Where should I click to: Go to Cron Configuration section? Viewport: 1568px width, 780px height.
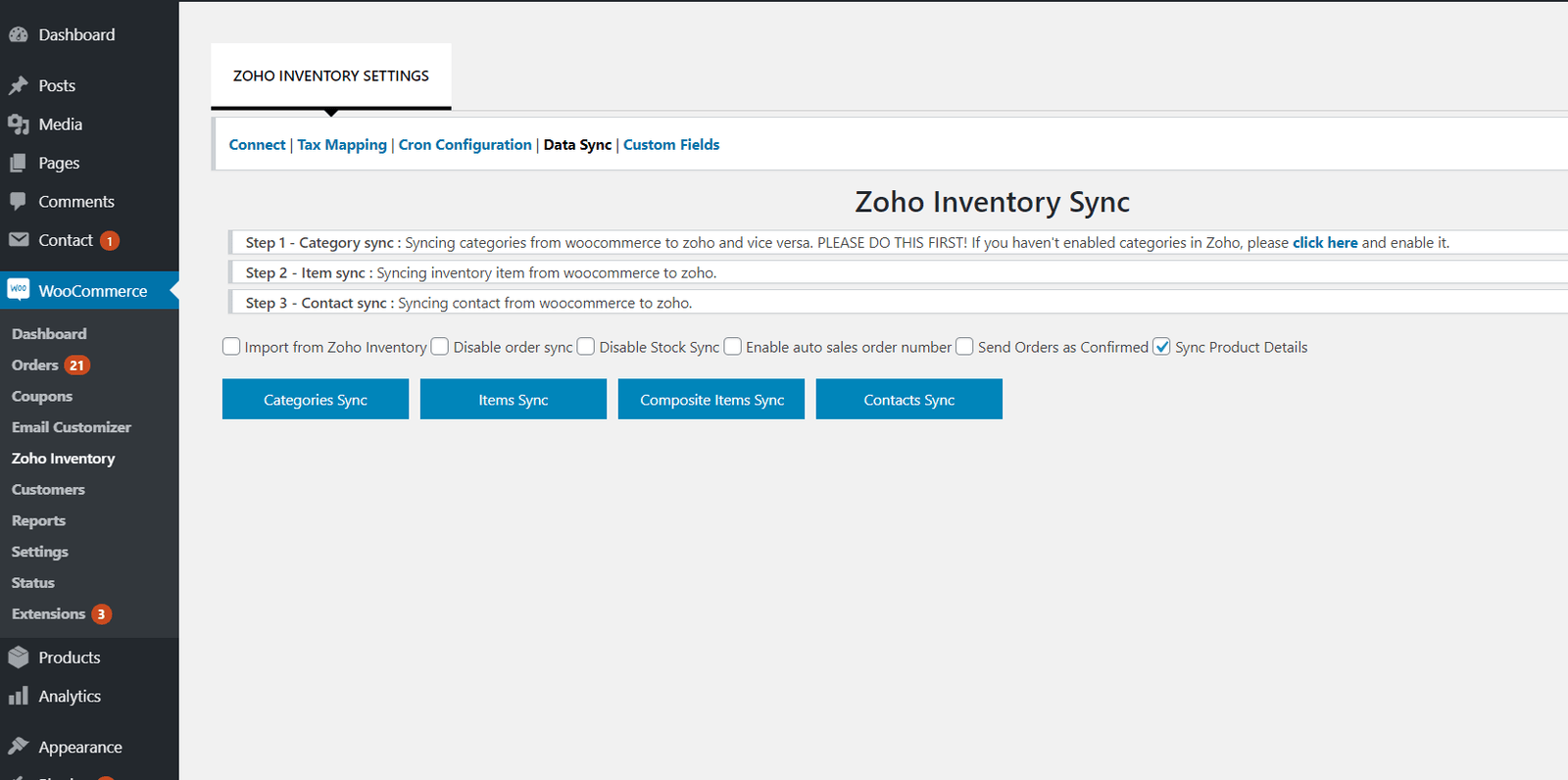465,144
